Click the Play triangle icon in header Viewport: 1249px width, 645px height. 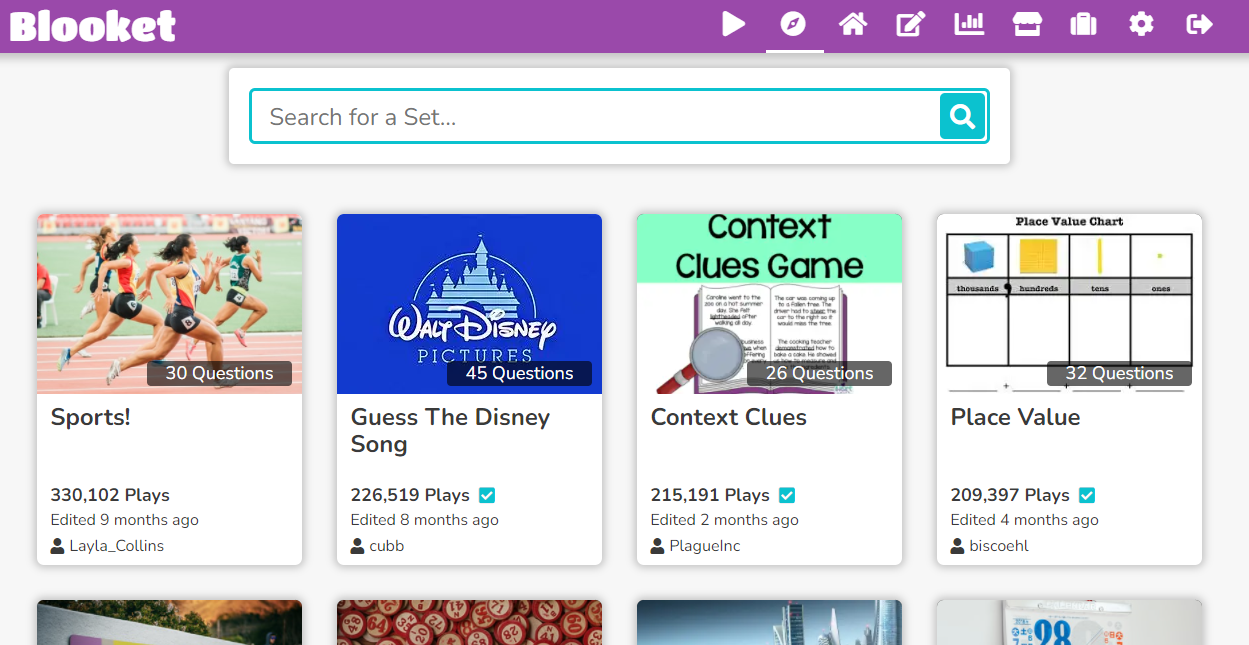coord(734,24)
